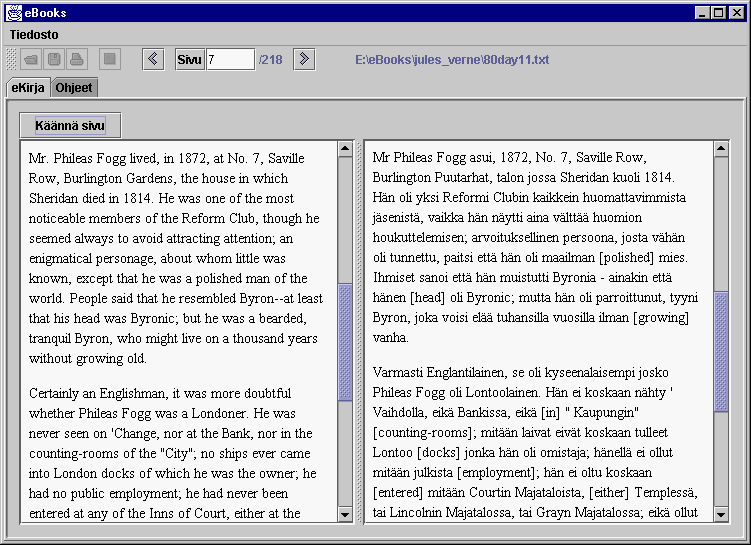Click down arrow of left pane scrollbar
Screen dimensions: 751x545
[345, 515]
